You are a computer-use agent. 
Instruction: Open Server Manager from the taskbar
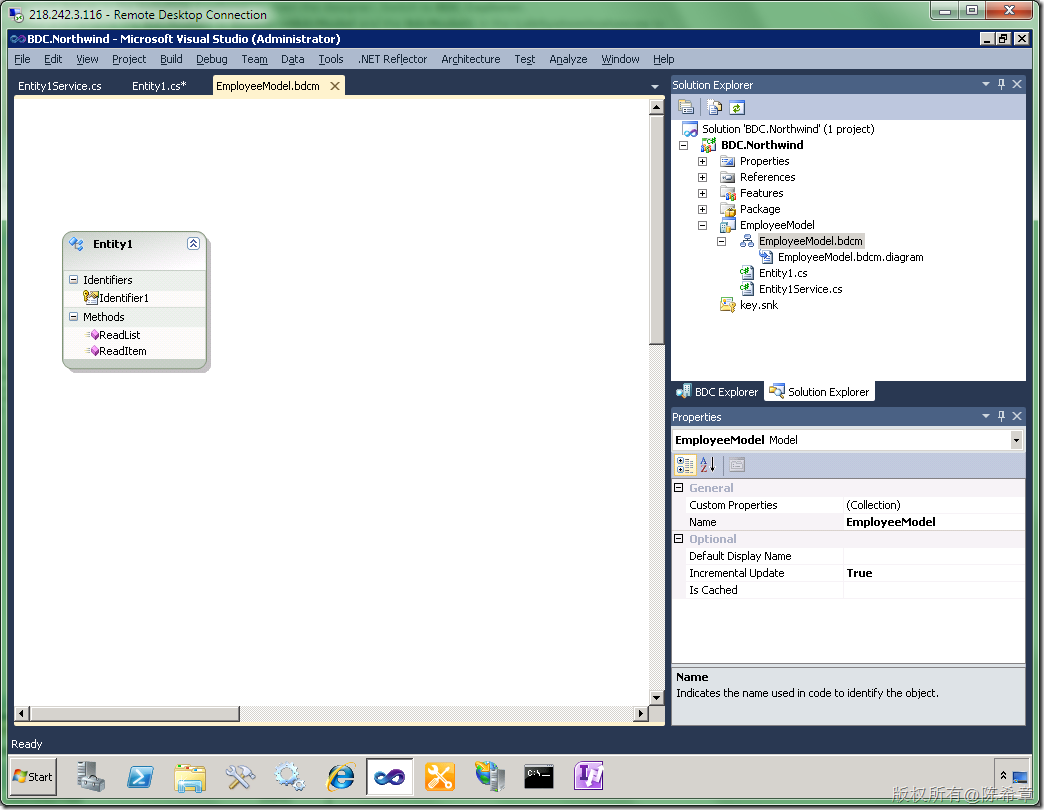(x=91, y=776)
